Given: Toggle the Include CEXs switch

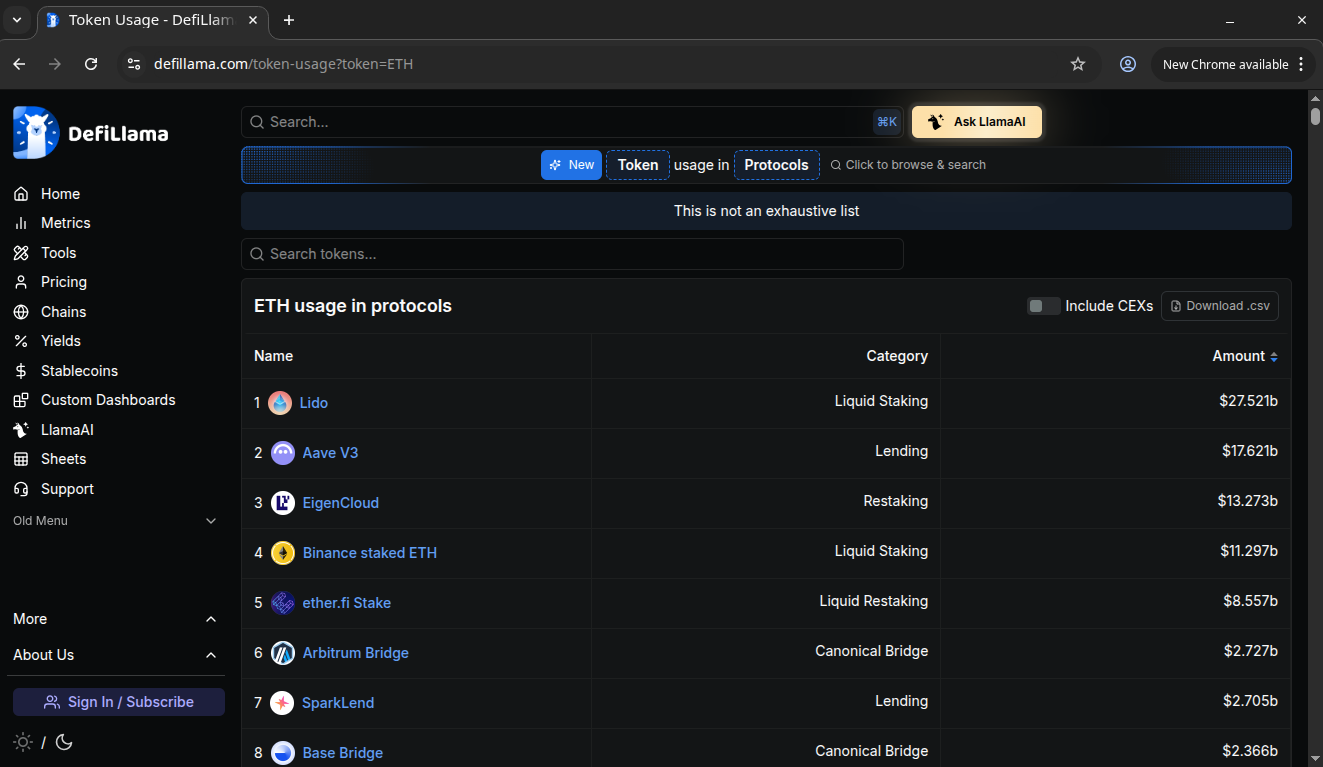Looking at the screenshot, I should click(1043, 306).
